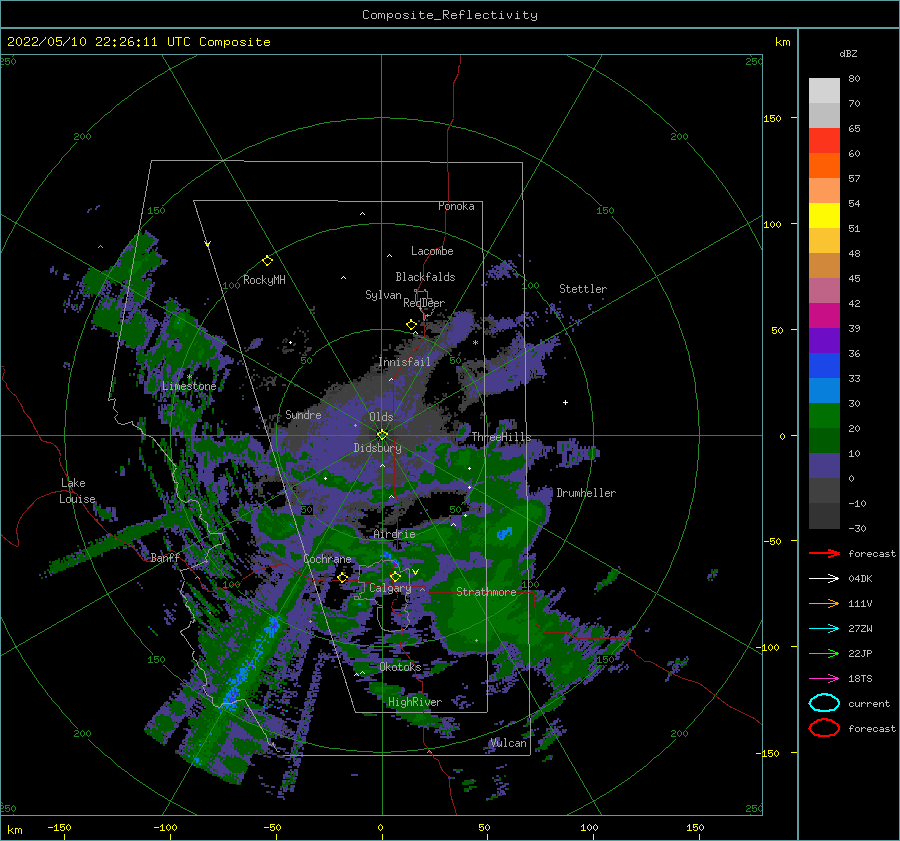Pick the green 22JP arrow legend icon
Image resolution: width=900 pixels, height=841 pixels.
(824, 653)
